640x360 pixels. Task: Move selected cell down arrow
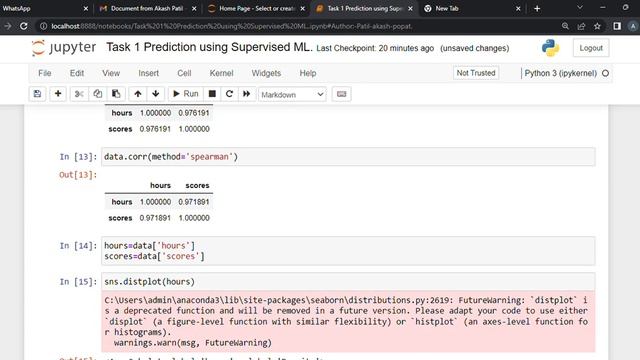coord(156,94)
